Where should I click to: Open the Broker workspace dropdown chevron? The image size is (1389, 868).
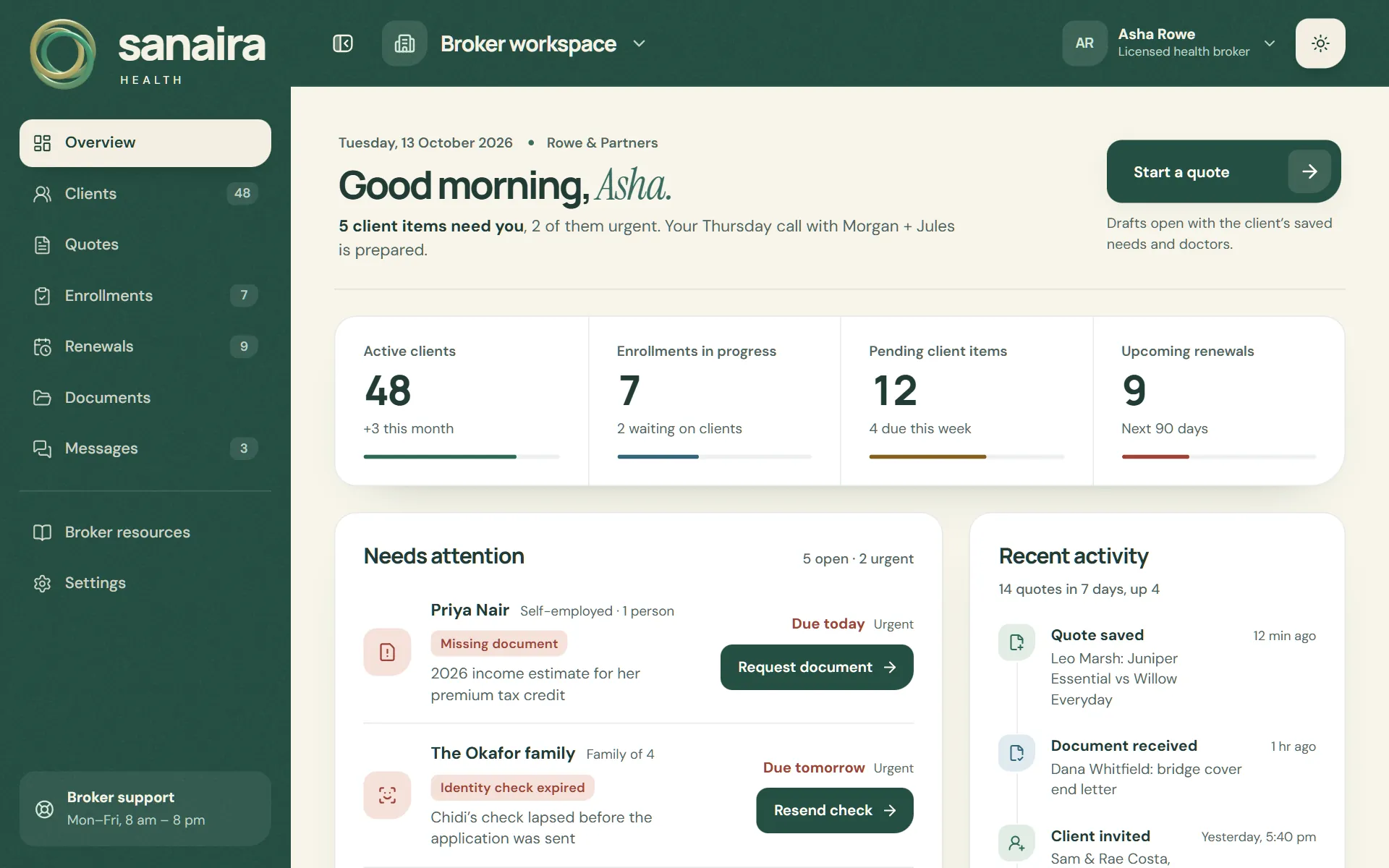(x=639, y=43)
